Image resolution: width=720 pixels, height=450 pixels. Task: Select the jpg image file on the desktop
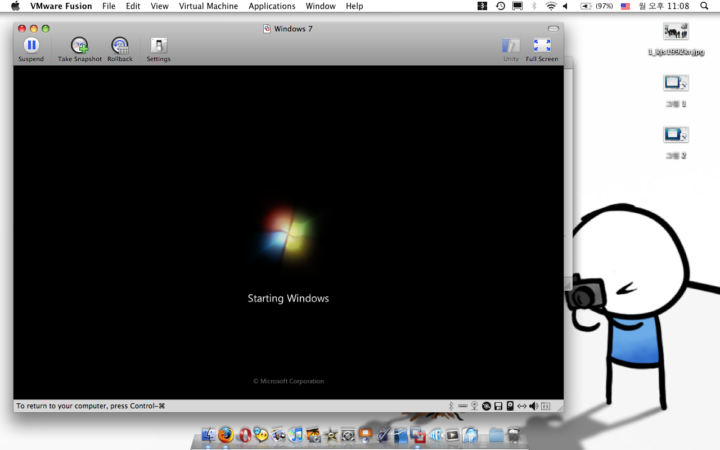pos(675,39)
